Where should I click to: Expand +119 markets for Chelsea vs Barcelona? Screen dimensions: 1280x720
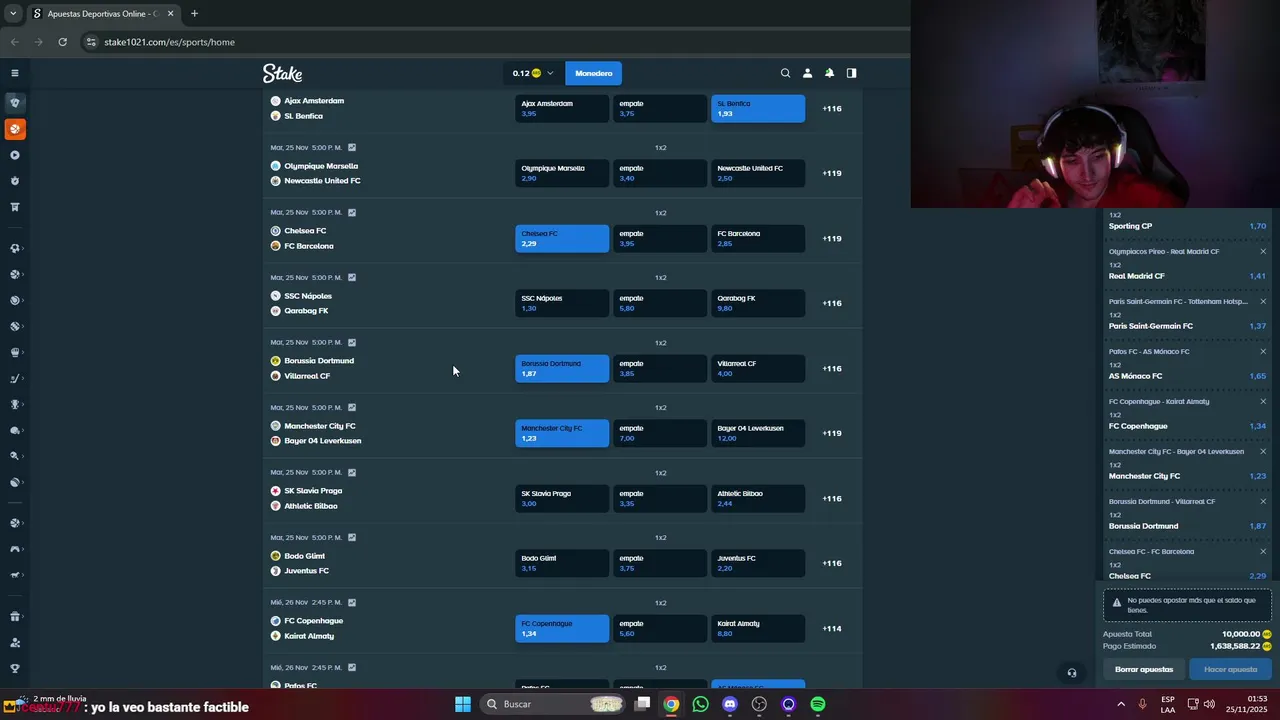(832, 238)
